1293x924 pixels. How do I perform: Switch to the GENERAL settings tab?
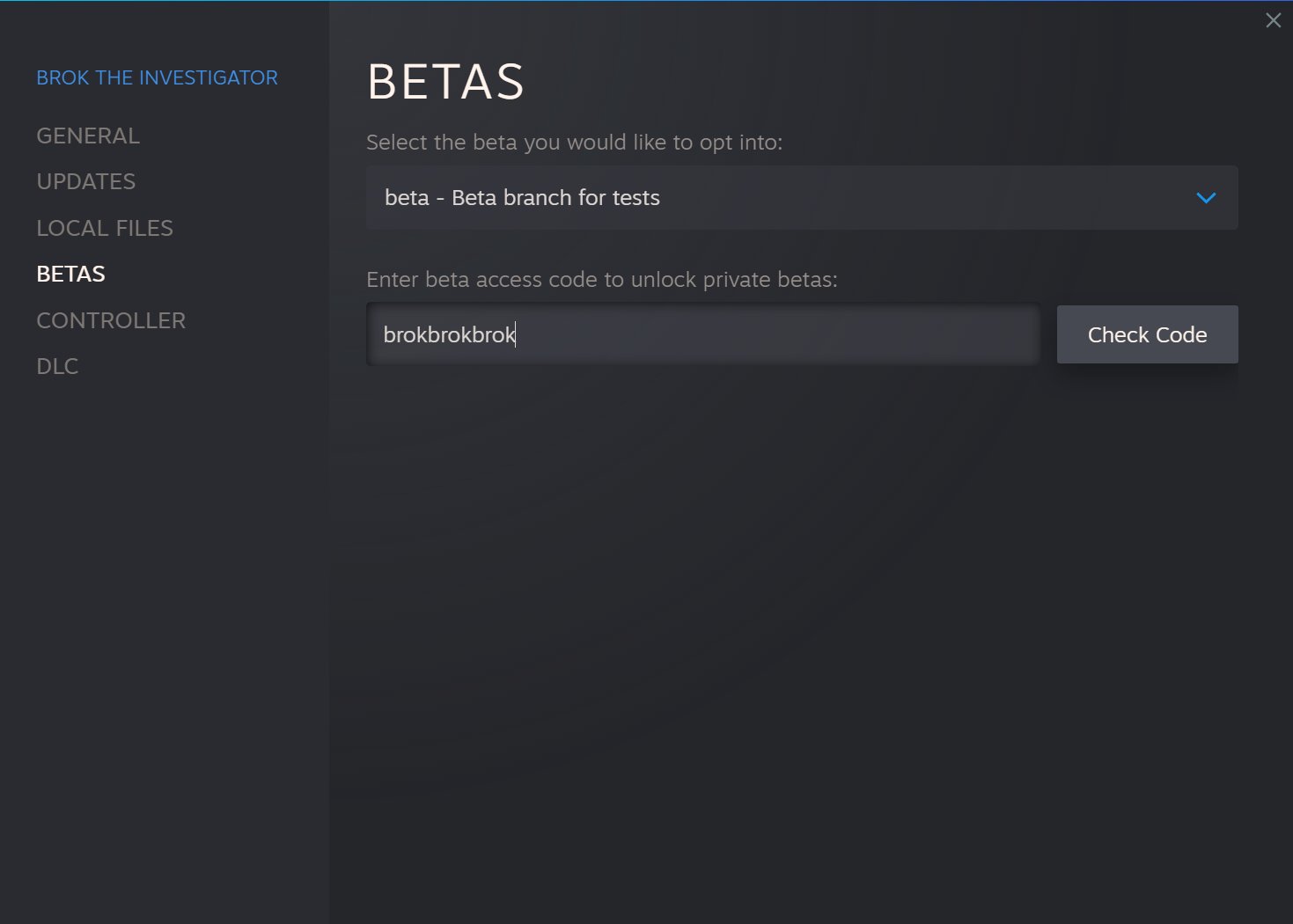88,136
